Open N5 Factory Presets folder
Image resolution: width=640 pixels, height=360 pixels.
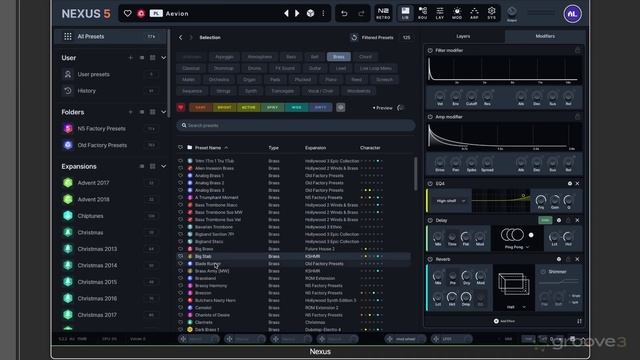(x=102, y=129)
